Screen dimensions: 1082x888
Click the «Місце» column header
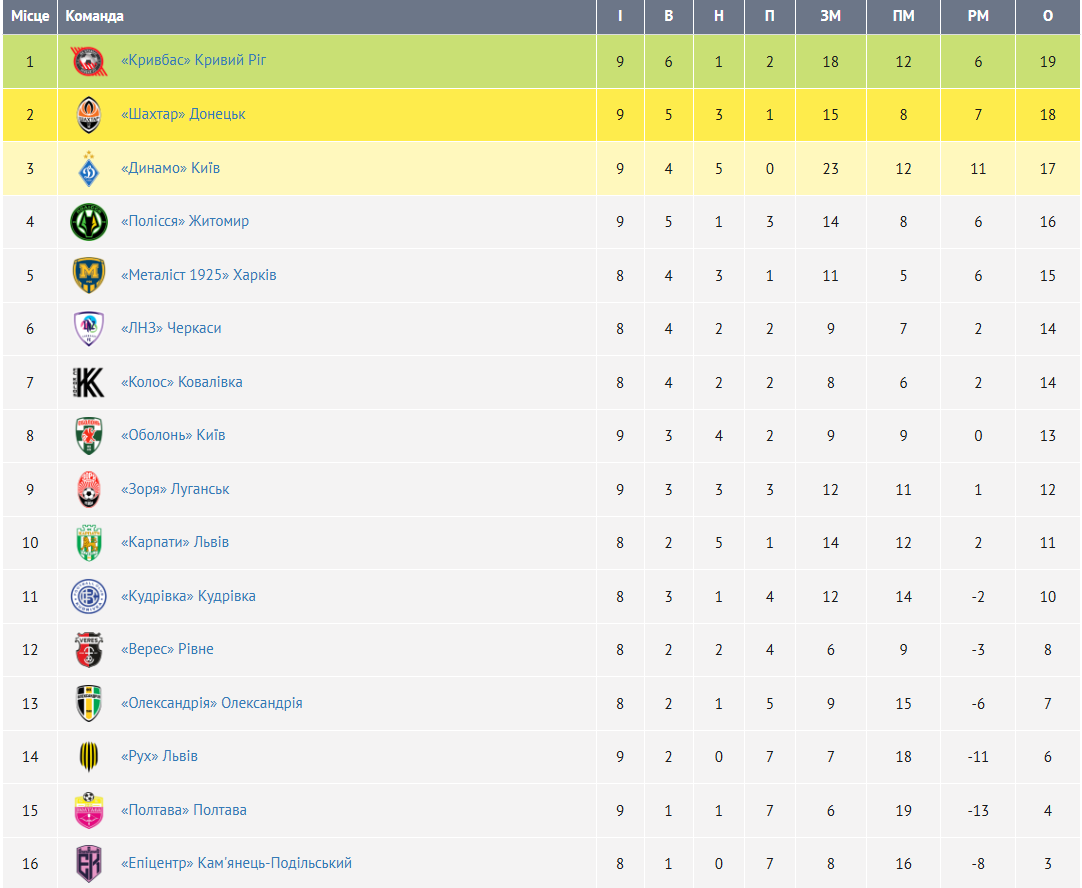coord(30,16)
